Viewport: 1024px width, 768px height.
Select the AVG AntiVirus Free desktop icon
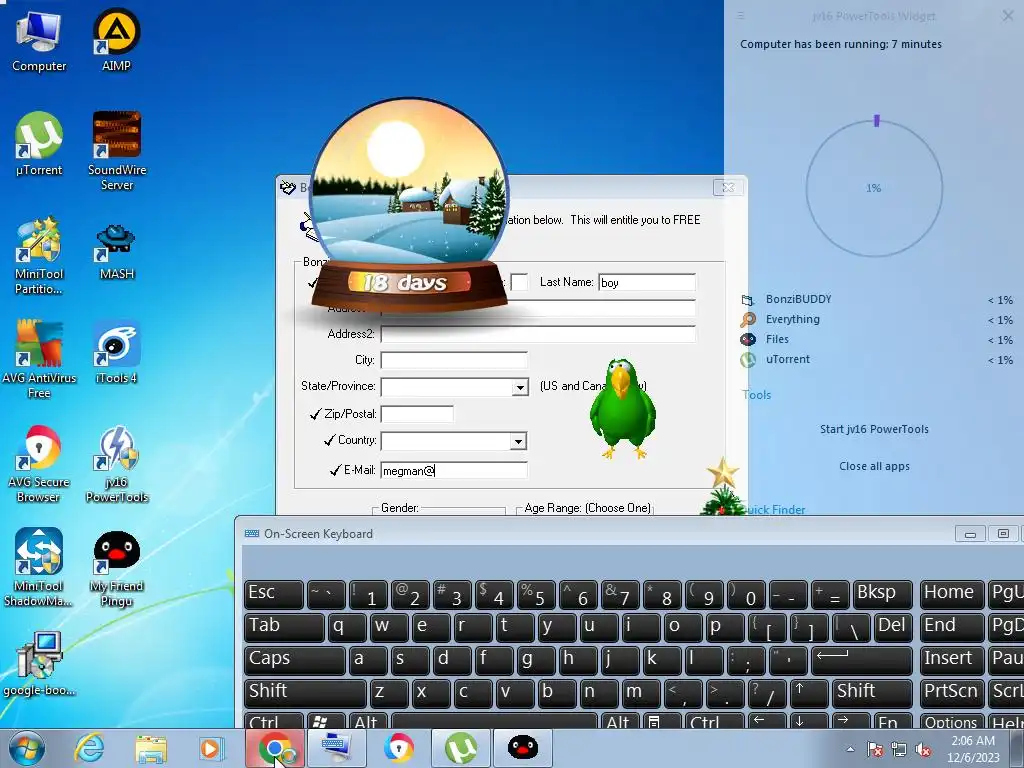point(39,359)
